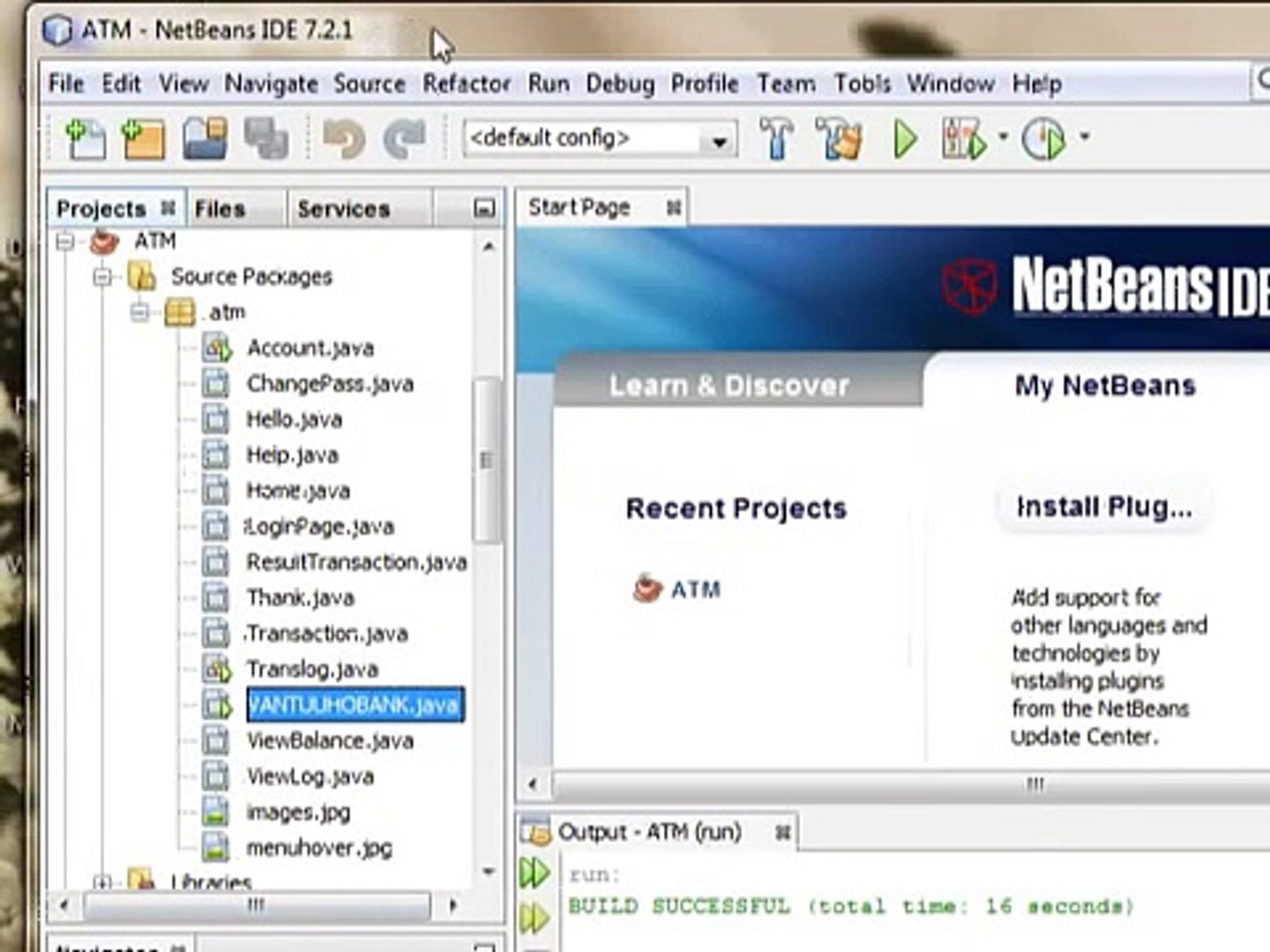Select ViewLog.java file
This screenshot has height=952, width=1270.
coord(310,777)
